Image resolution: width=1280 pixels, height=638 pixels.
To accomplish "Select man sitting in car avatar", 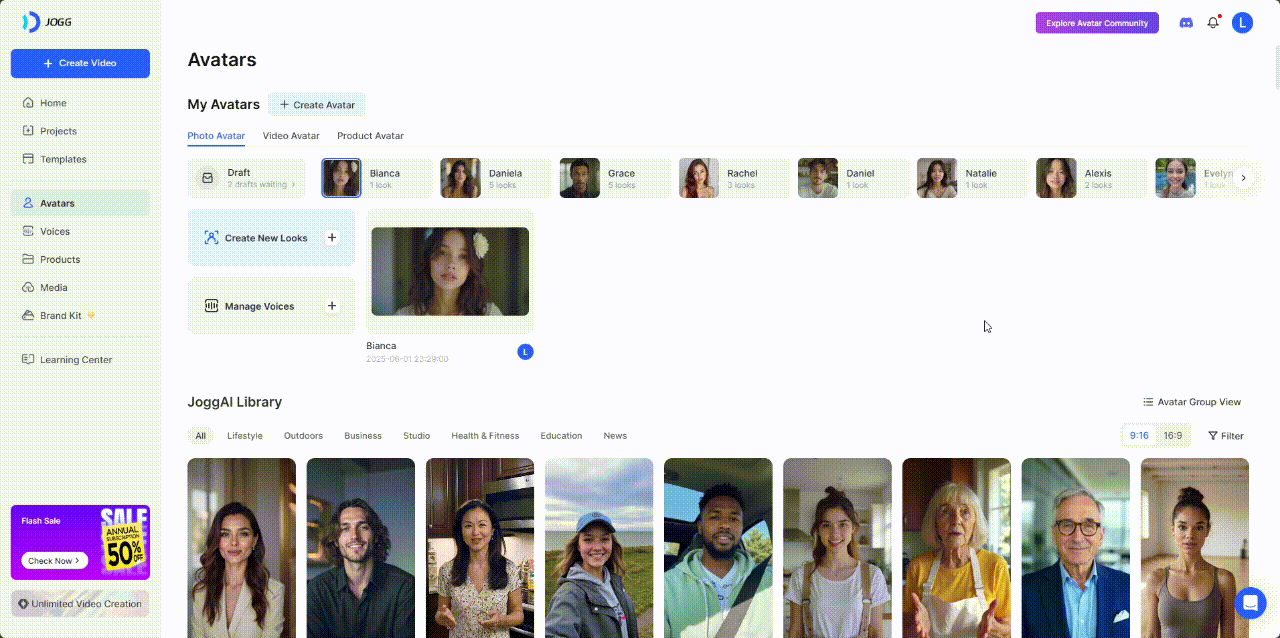I will coord(718,548).
